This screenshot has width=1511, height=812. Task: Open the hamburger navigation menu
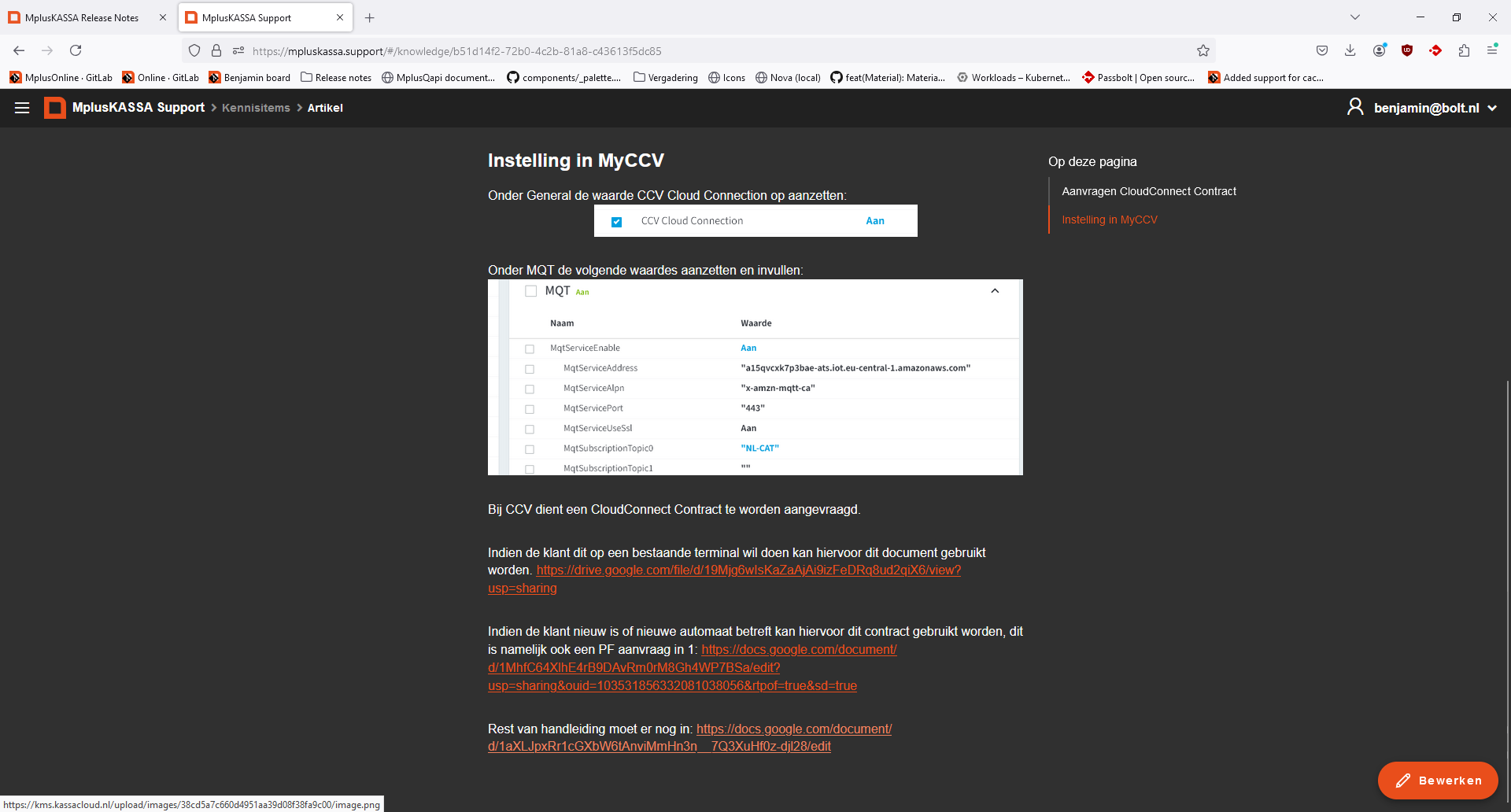pyautogui.click(x=22, y=108)
